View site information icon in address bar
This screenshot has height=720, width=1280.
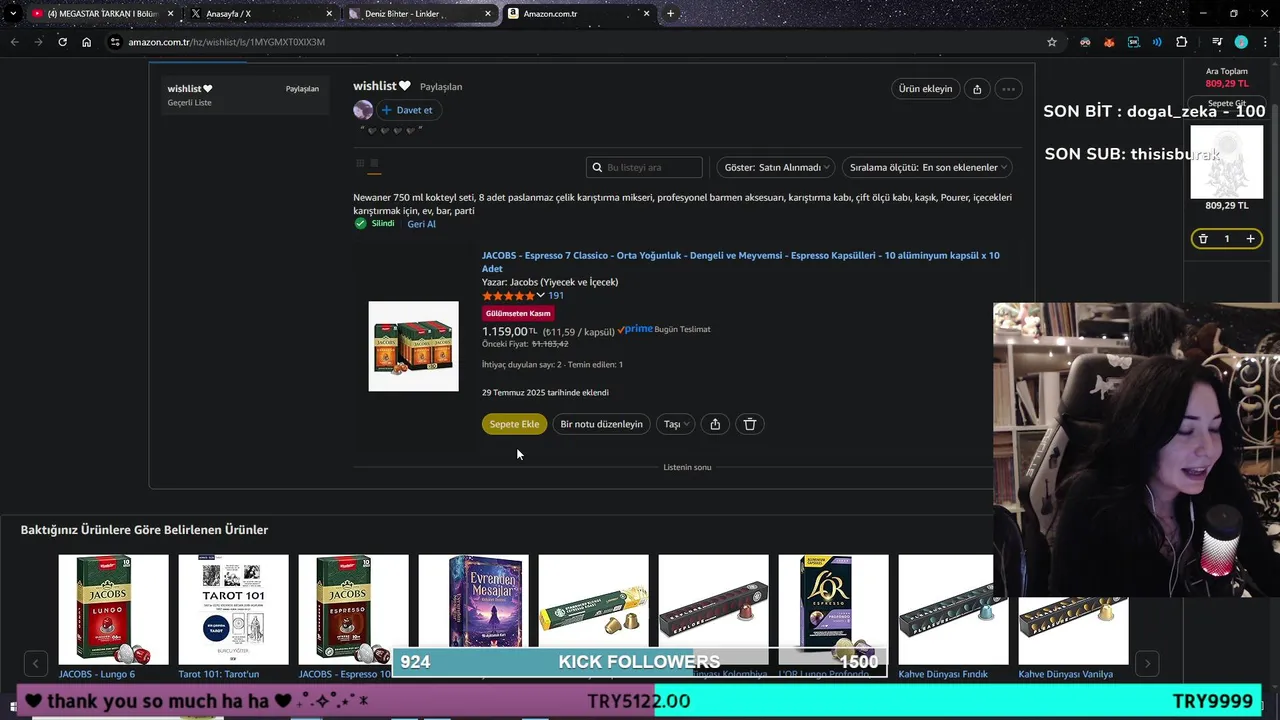(115, 42)
